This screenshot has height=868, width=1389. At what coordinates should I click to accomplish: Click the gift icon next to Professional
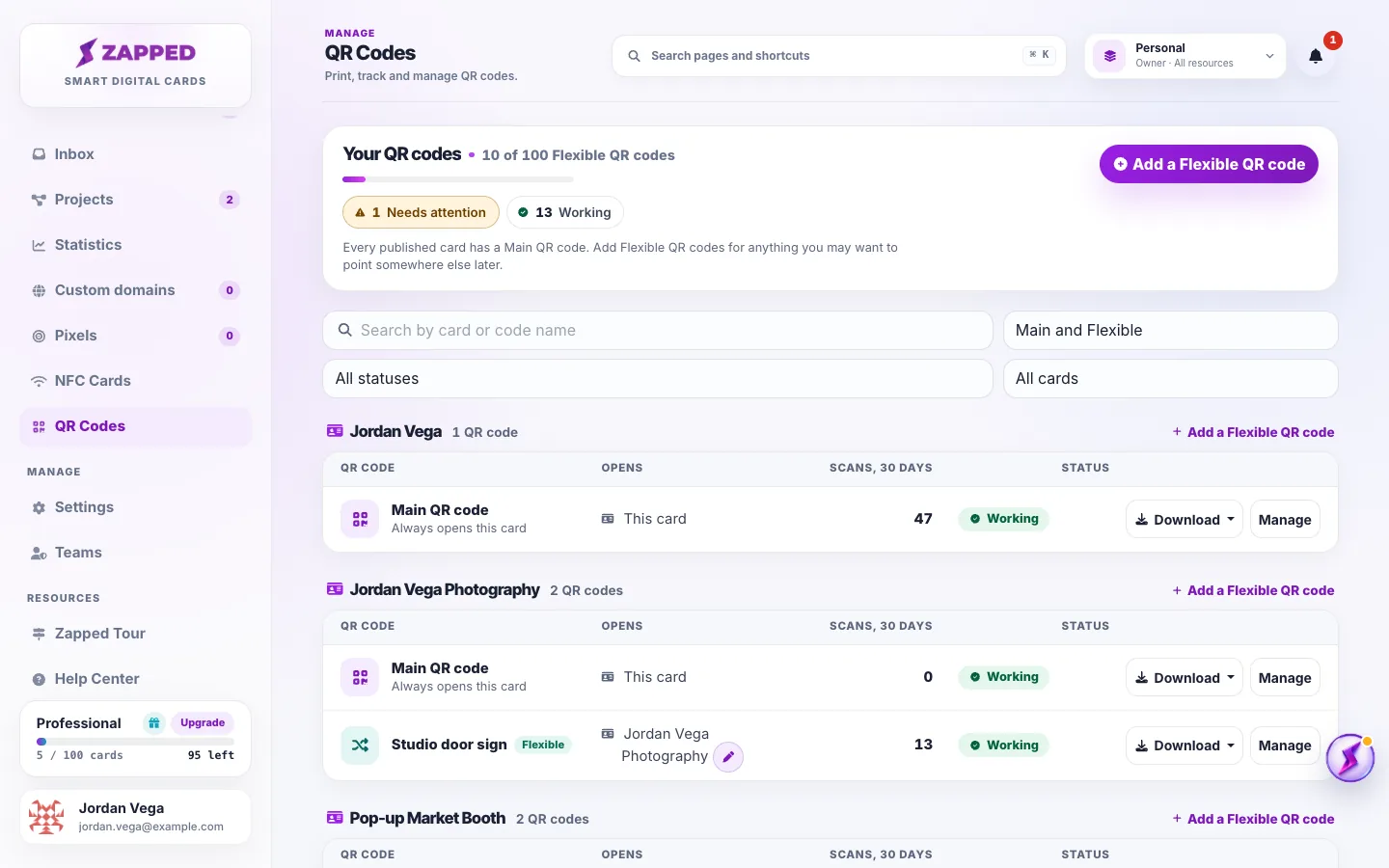(153, 723)
